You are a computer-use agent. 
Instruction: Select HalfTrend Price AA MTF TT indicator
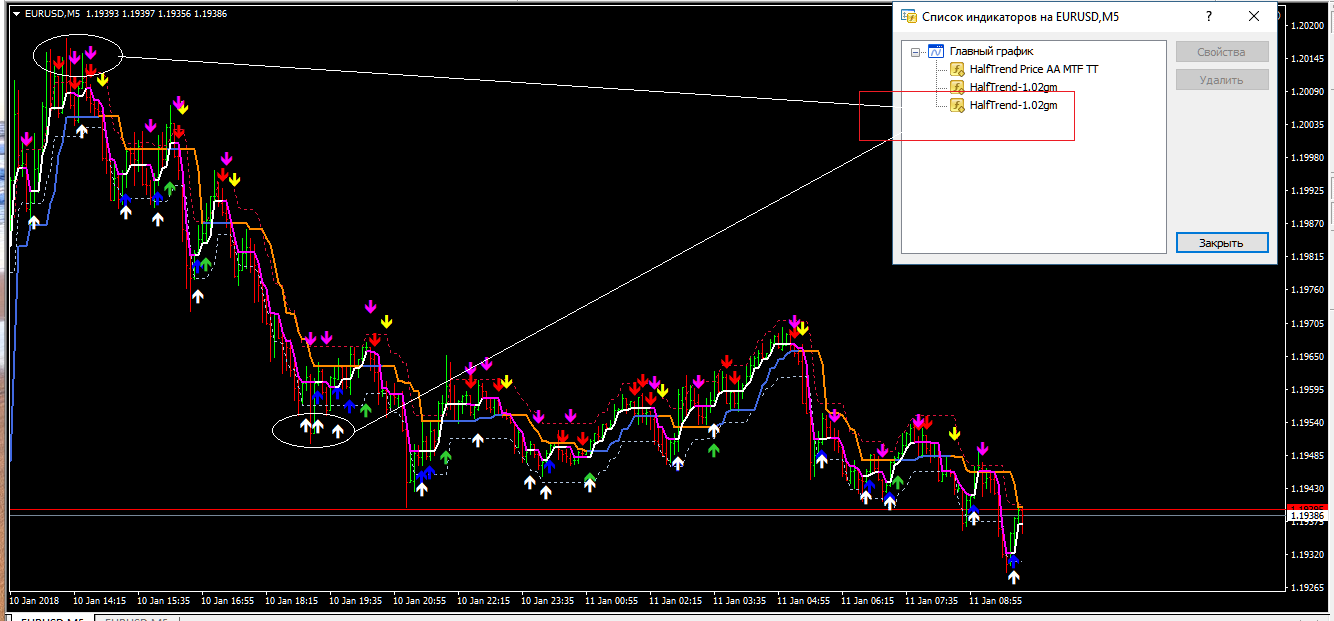tap(1034, 69)
